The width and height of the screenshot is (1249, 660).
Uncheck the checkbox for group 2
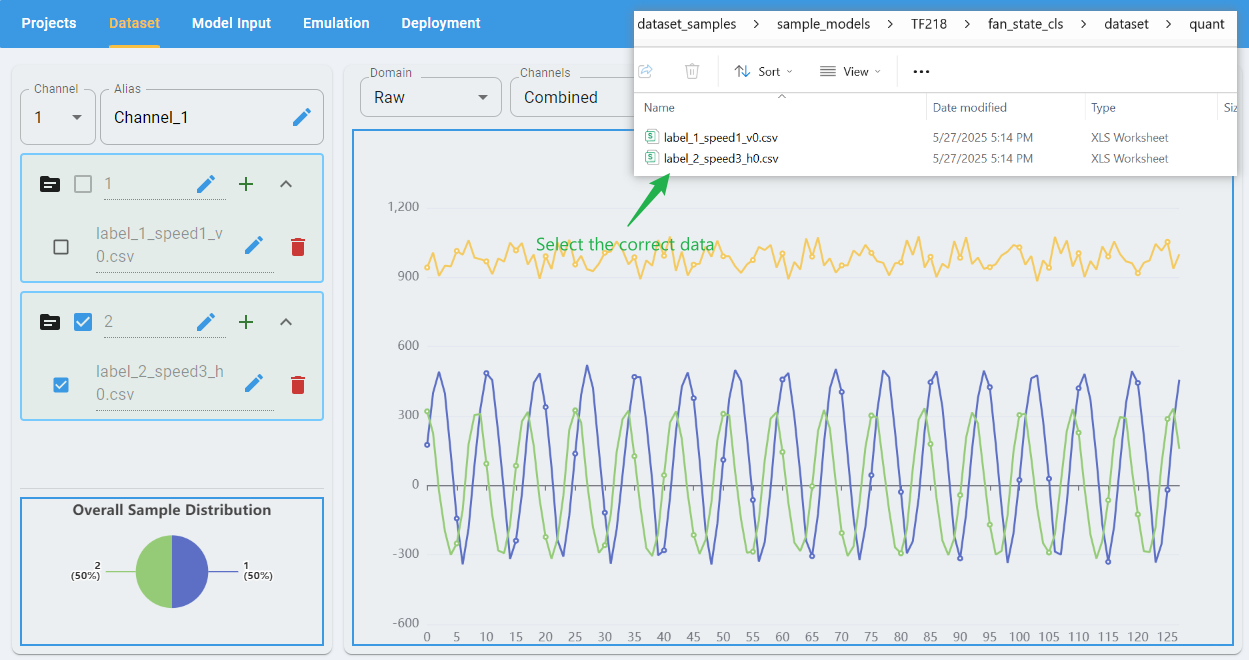[x=81, y=321]
